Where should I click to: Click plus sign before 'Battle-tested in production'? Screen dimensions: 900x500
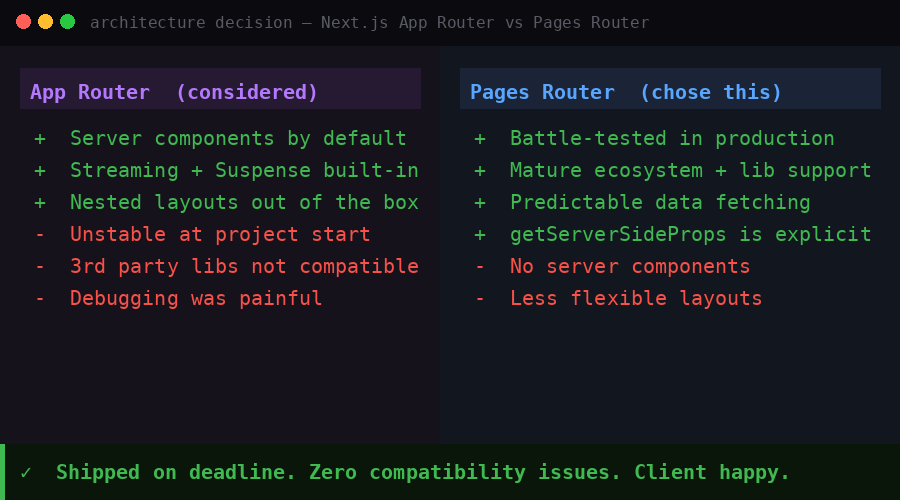click(480, 139)
